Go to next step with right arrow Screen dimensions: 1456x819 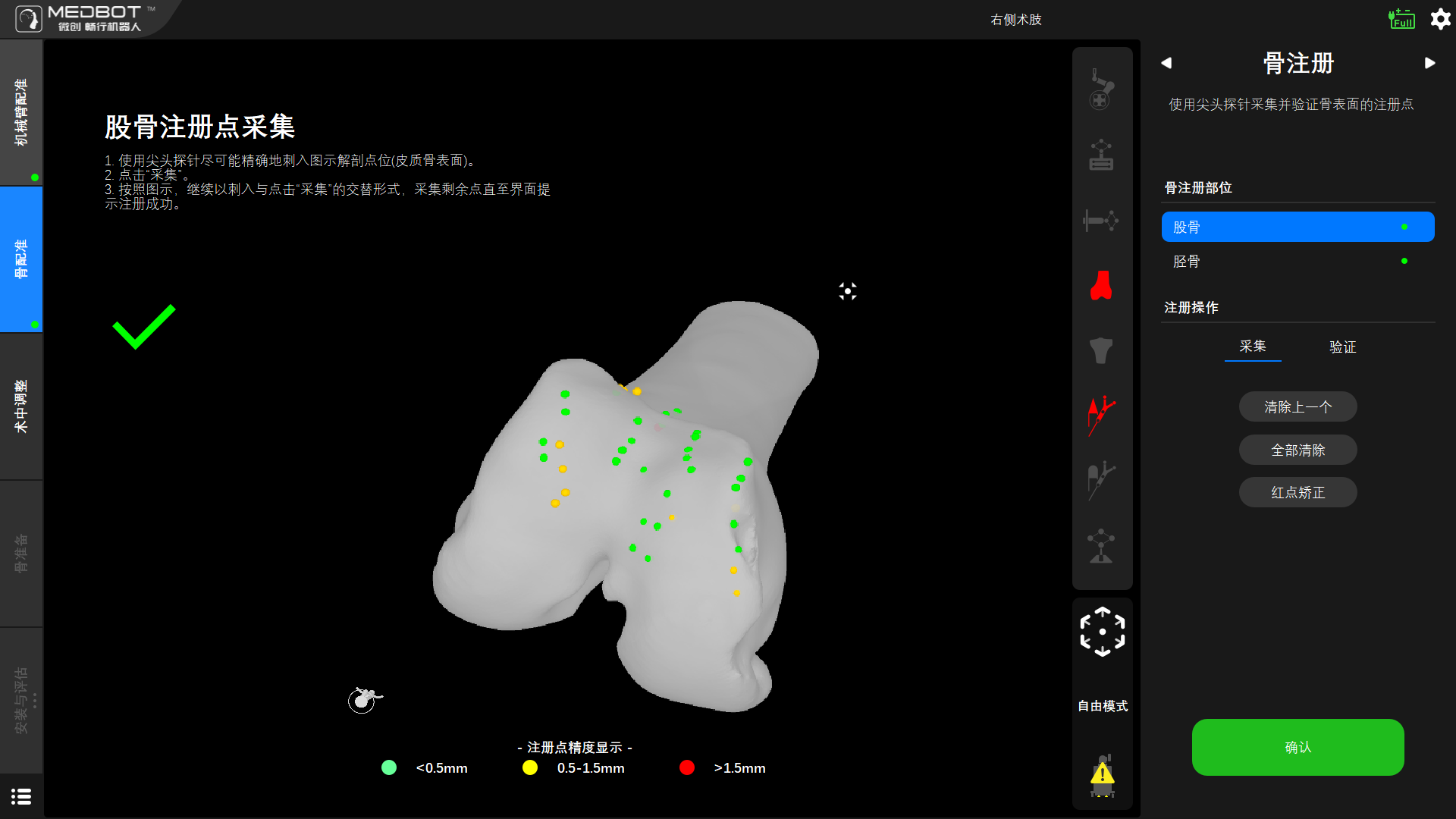(1429, 63)
